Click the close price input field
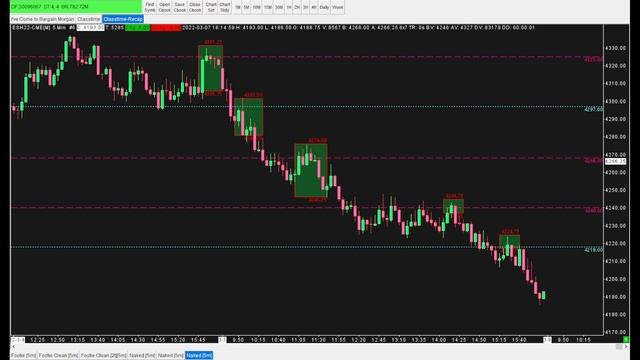The image size is (640, 360). [90, 28]
